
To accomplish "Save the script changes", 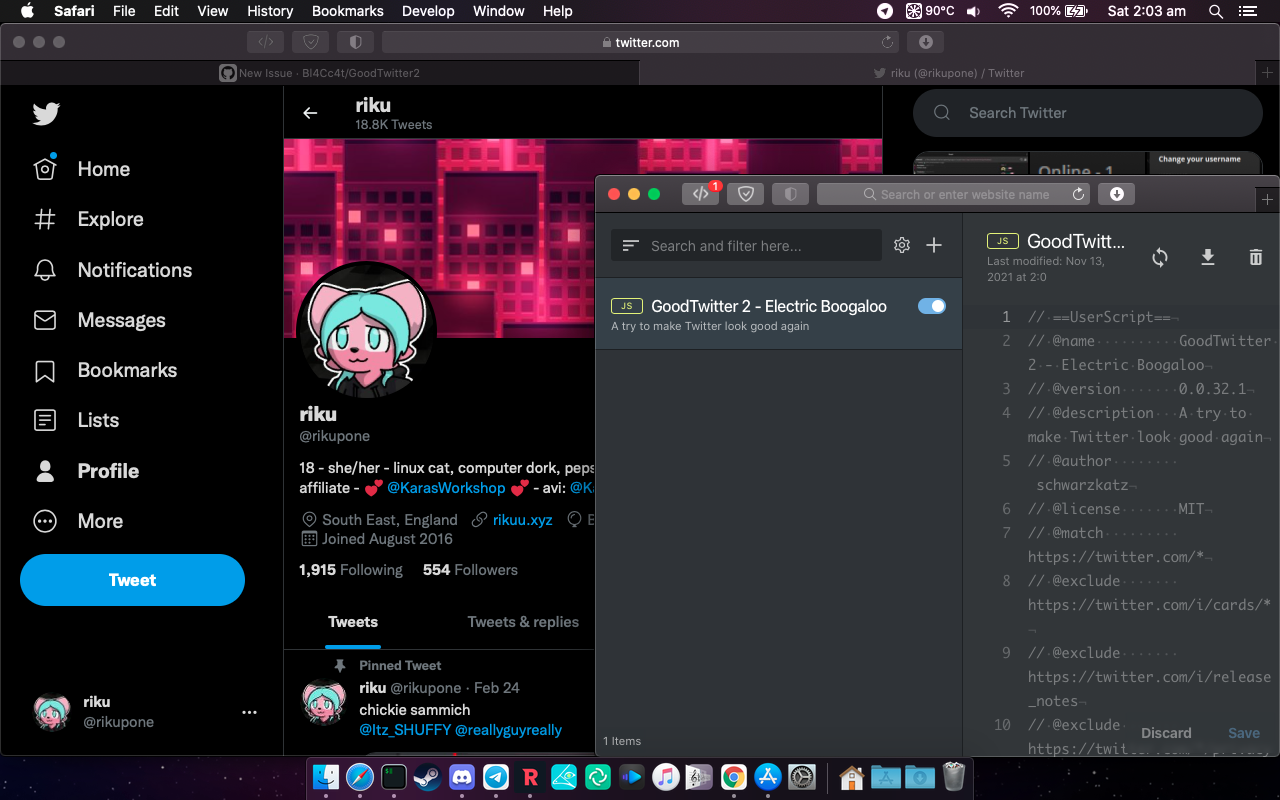I will coord(1244,733).
